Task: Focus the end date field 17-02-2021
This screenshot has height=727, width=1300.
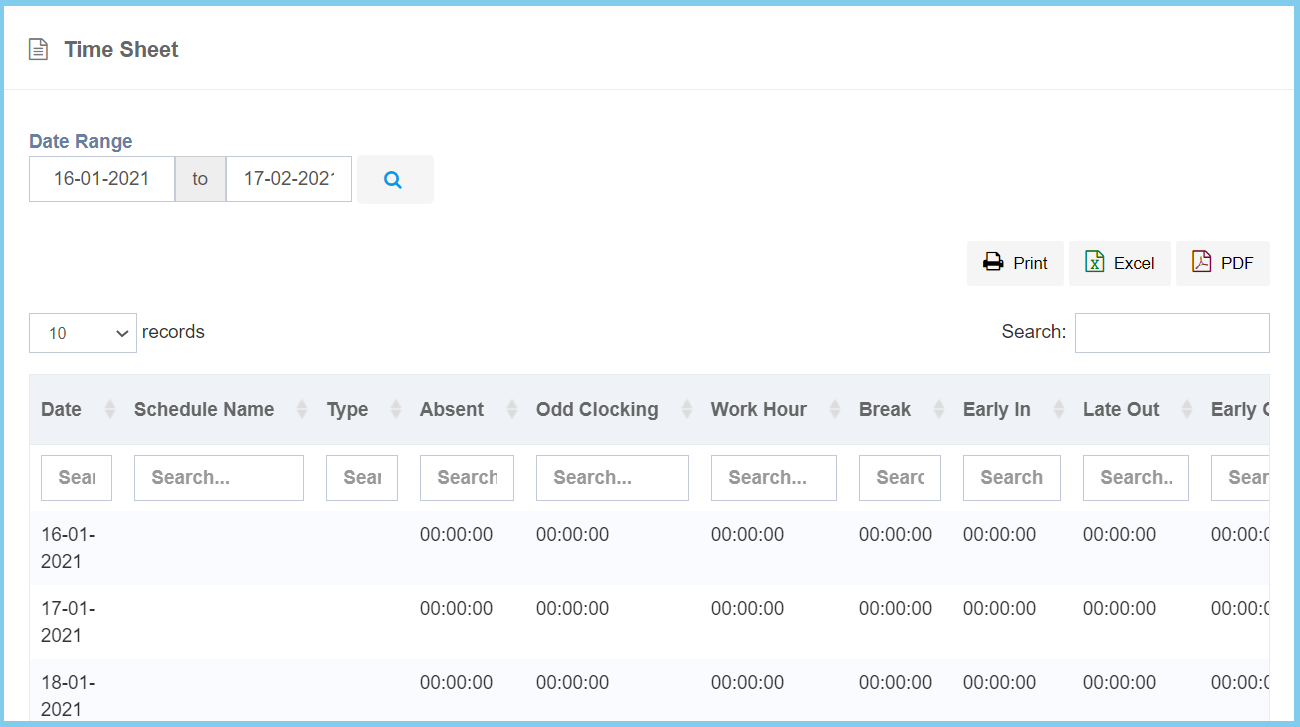Action: coord(289,179)
